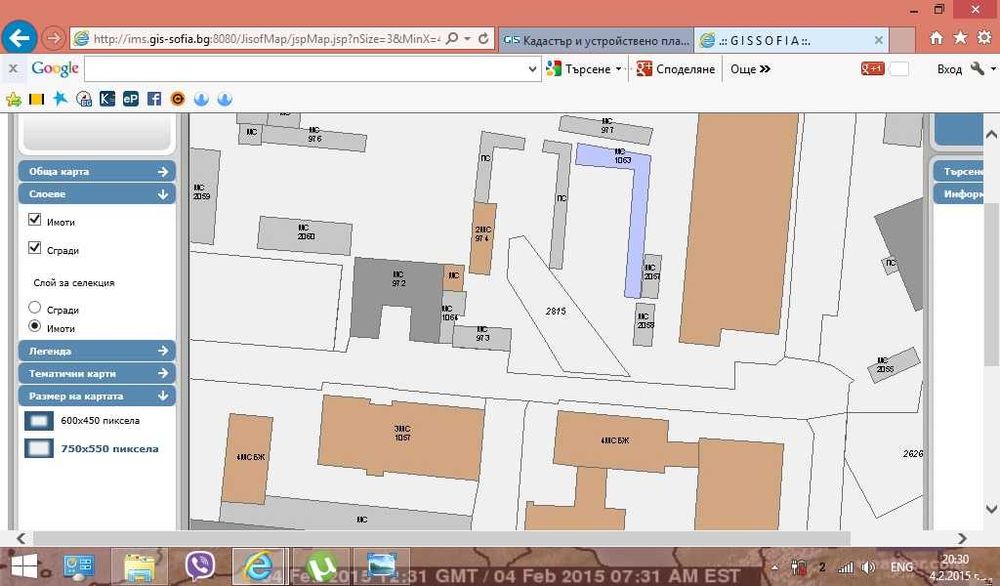Close the GISSOFIA tab
Viewport: 1000px width, 586px height.
(878, 40)
